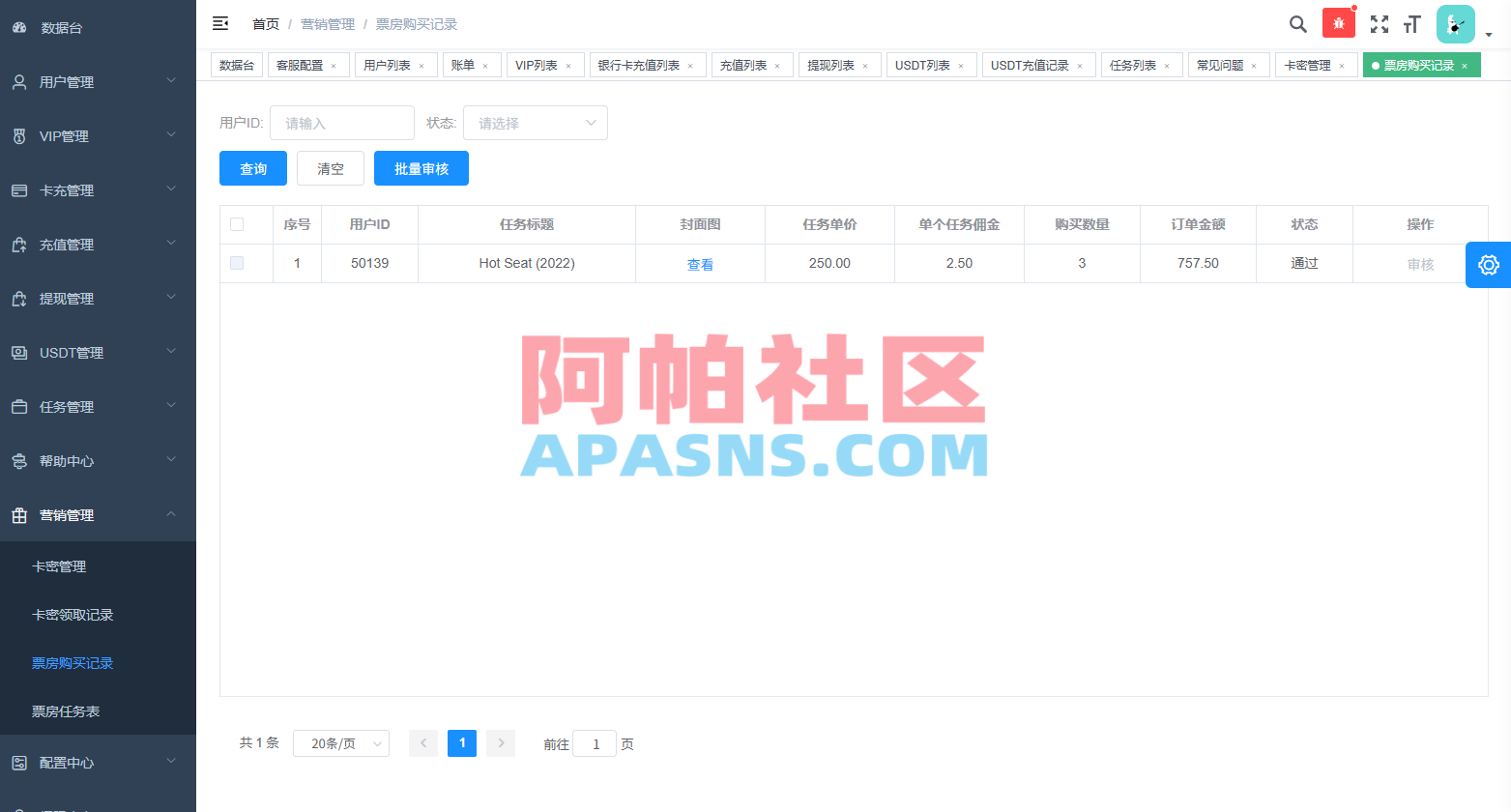Click the VIP管理 medal icon

coord(19,136)
